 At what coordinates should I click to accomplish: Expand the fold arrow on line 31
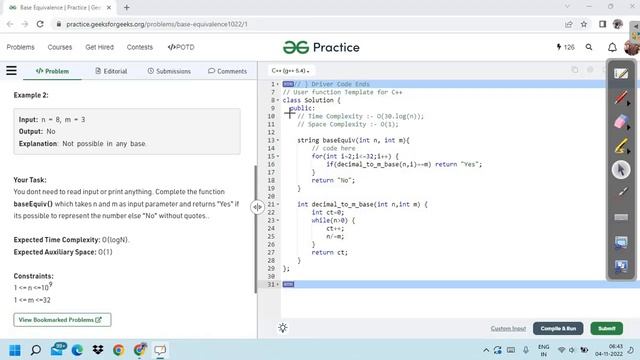point(278,284)
